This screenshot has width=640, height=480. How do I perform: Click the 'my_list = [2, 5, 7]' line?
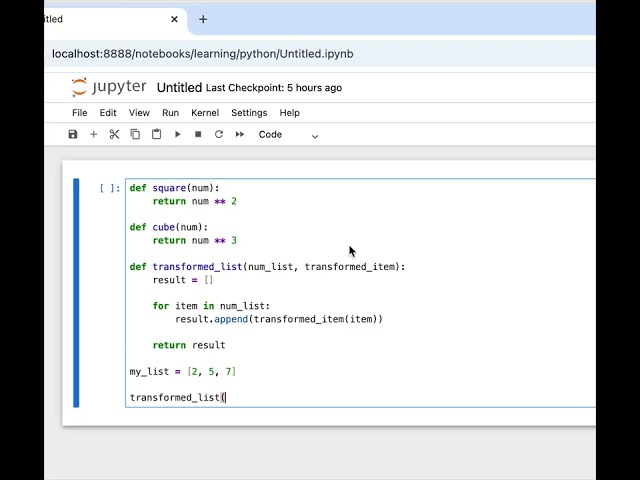[183, 371]
